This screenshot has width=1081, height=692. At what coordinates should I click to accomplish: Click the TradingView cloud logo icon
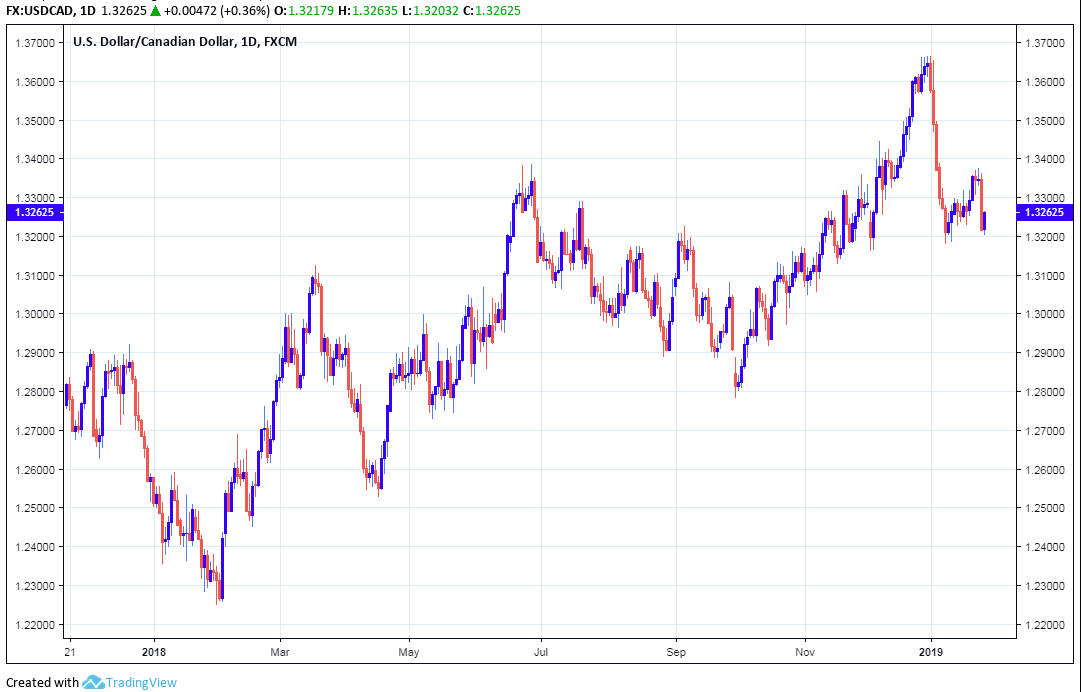point(94,682)
